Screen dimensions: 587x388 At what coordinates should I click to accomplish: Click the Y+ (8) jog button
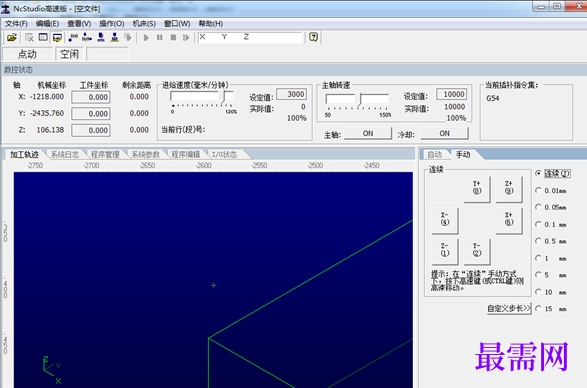(x=477, y=189)
